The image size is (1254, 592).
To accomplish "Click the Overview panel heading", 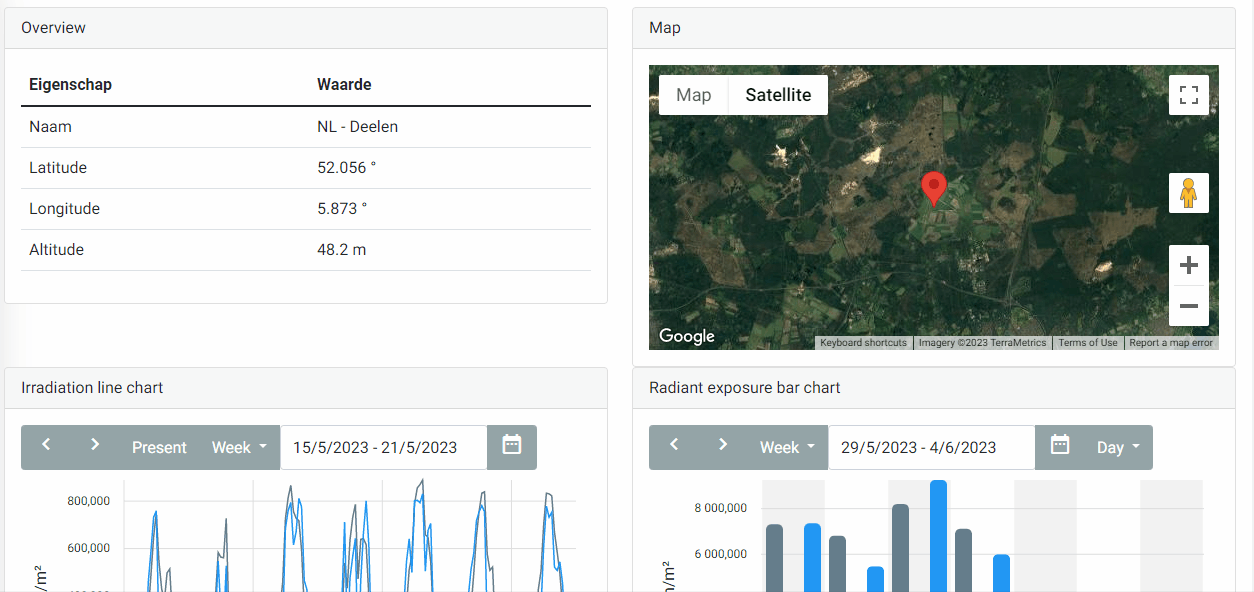I will coord(53,28).
